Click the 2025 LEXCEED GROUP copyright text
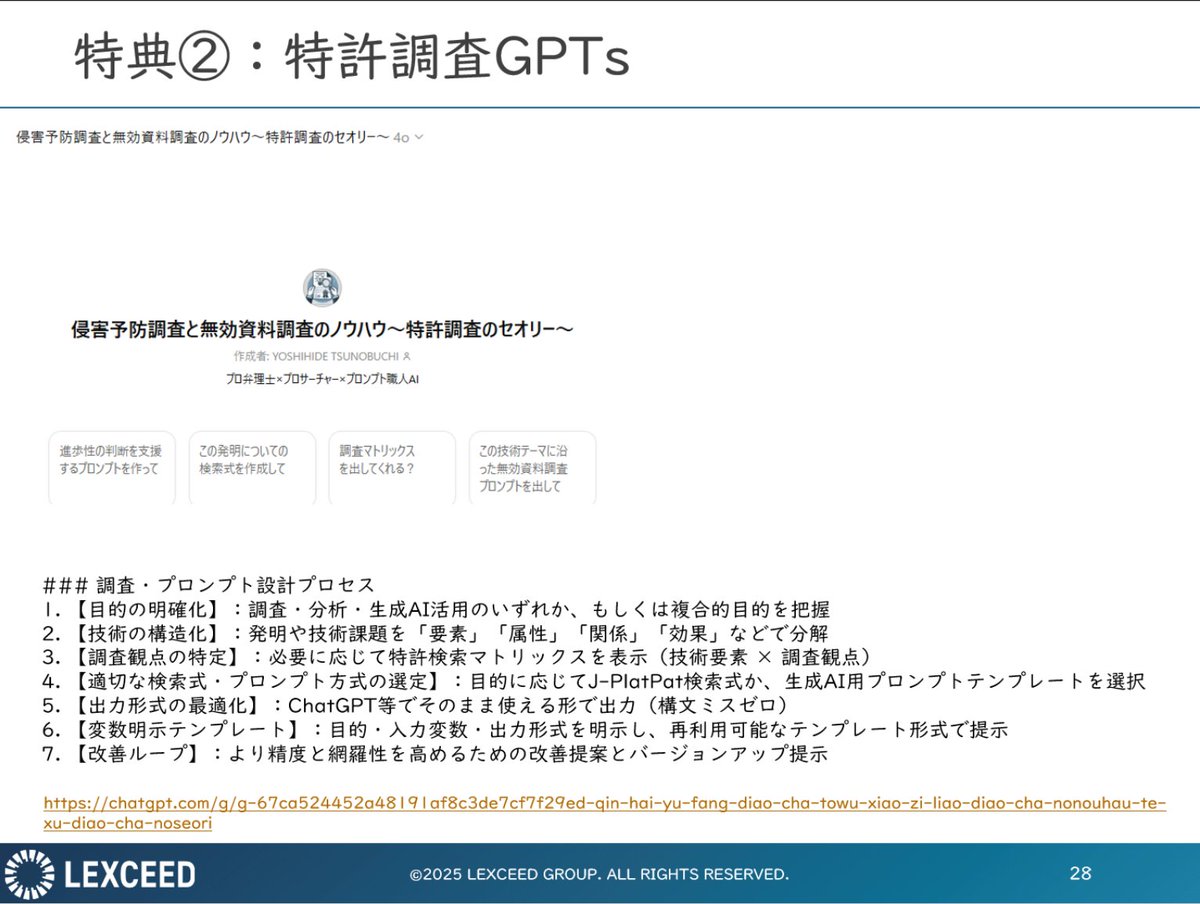The height and width of the screenshot is (904, 1200). tap(600, 873)
